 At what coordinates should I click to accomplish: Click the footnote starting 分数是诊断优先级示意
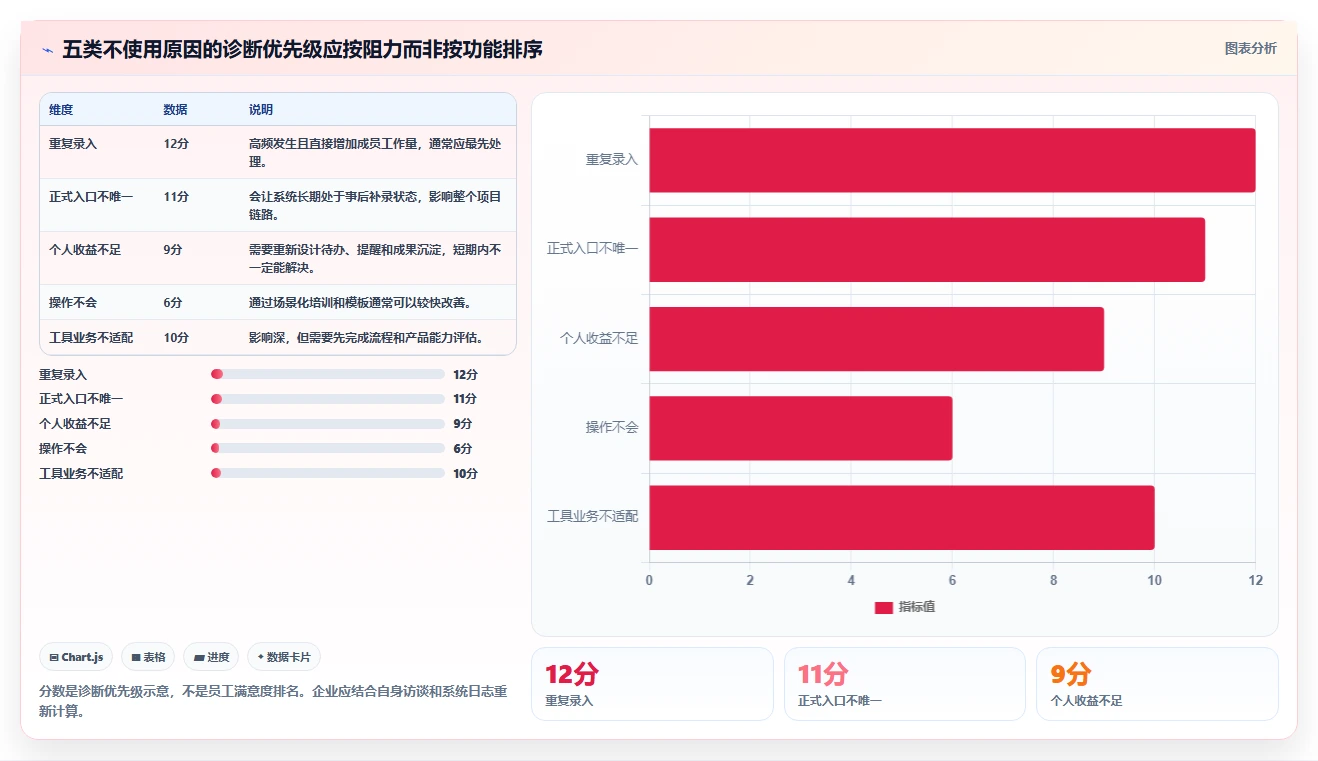click(x=273, y=701)
